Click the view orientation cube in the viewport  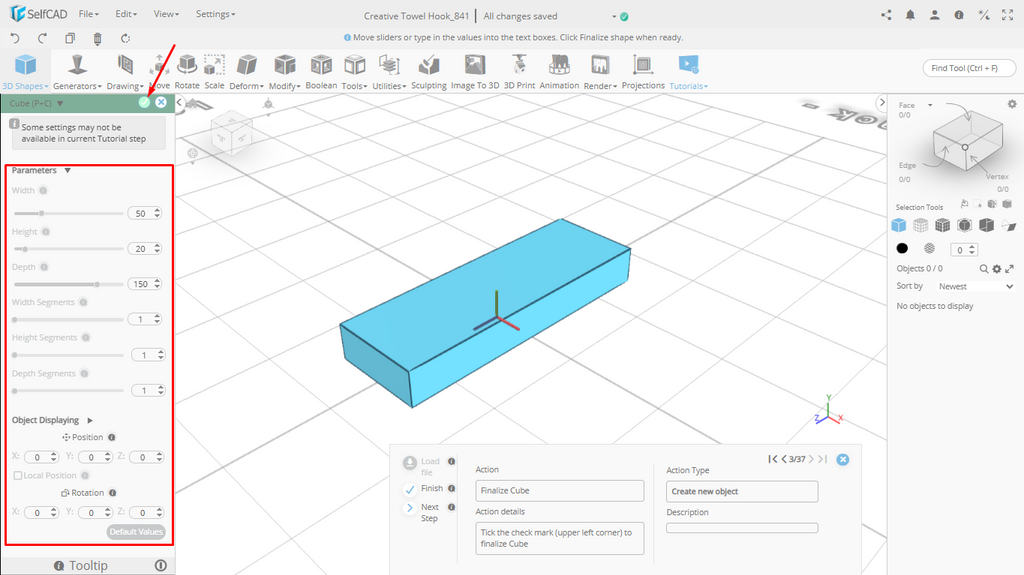point(231,132)
